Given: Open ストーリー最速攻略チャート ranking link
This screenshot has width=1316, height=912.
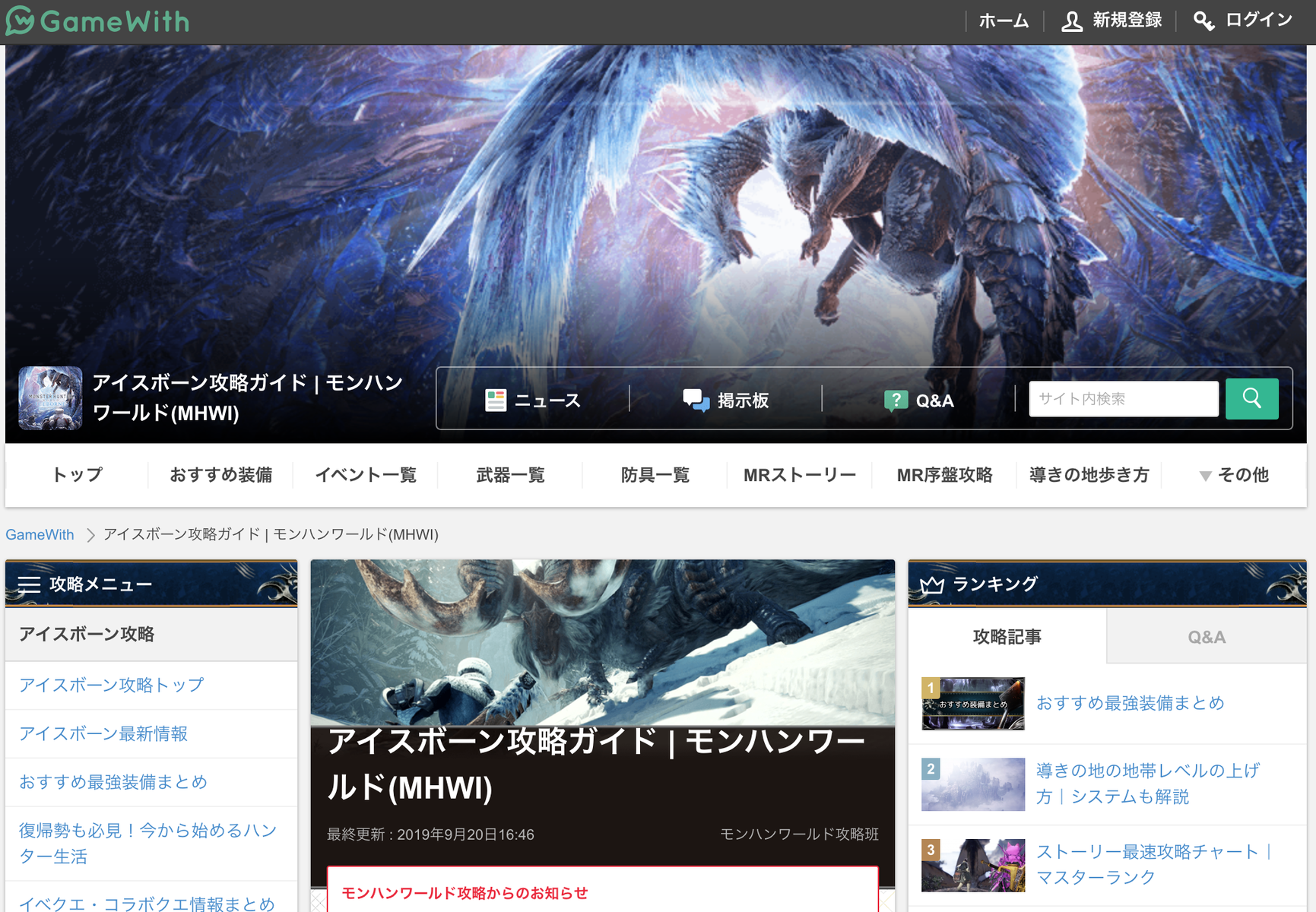Looking at the screenshot, I should click(1154, 865).
